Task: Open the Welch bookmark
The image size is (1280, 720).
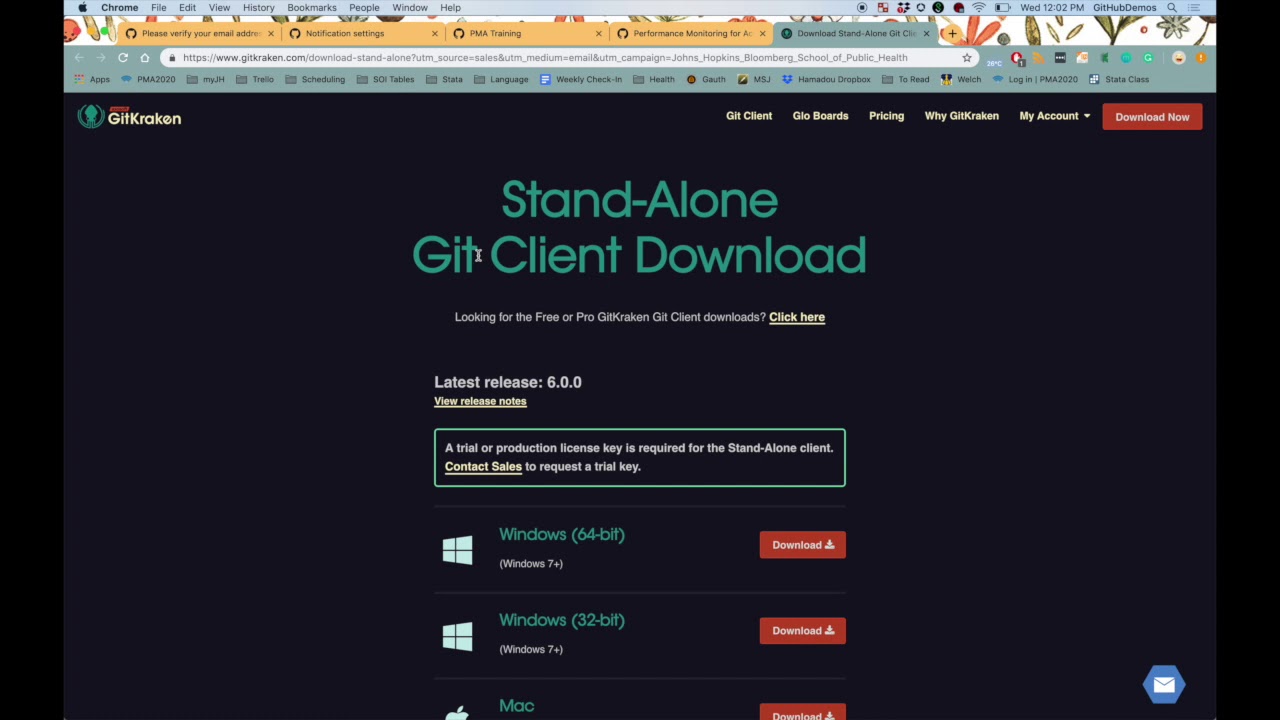Action: (x=961, y=79)
